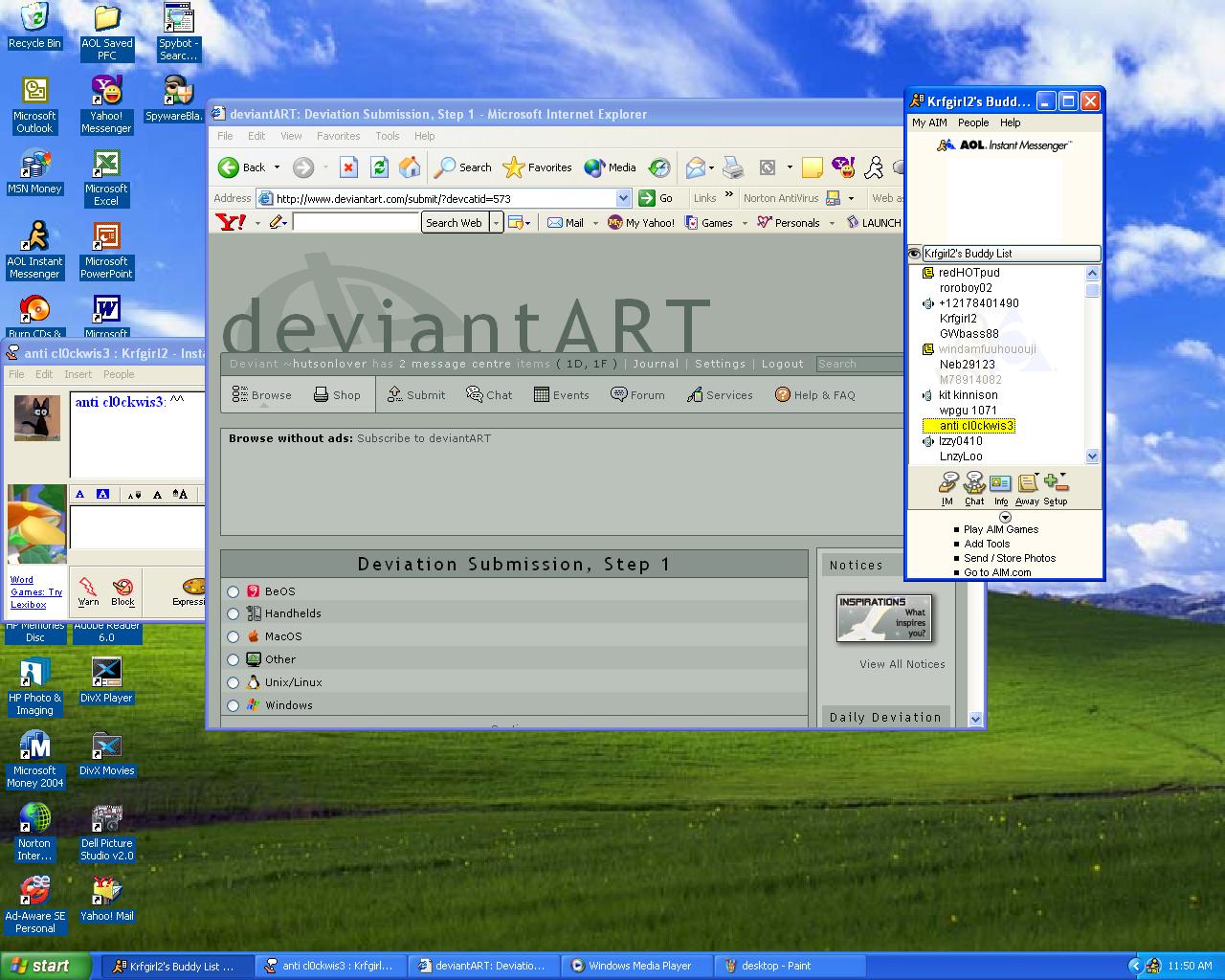Open the Insert menu in IM window
1225x980 pixels.
pyautogui.click(x=78, y=374)
